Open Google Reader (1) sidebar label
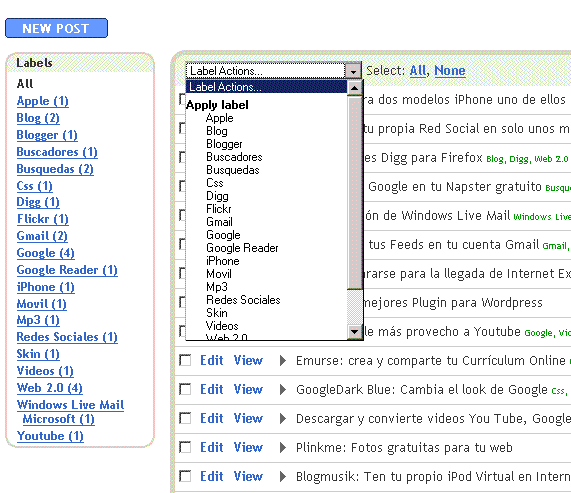This screenshot has width=571, height=493. pos(67,270)
